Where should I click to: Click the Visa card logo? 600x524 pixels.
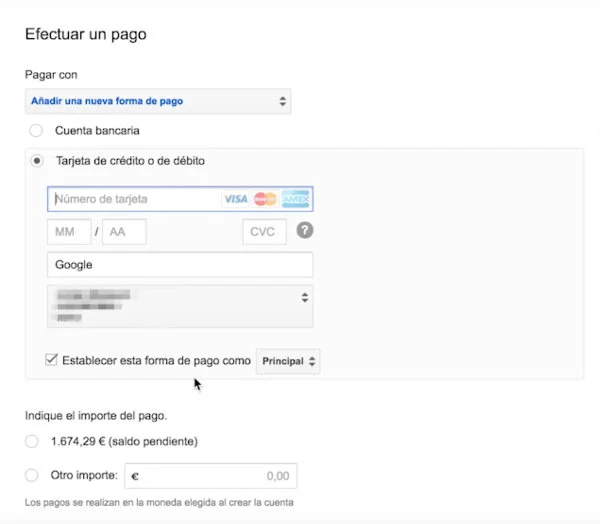(x=236, y=199)
